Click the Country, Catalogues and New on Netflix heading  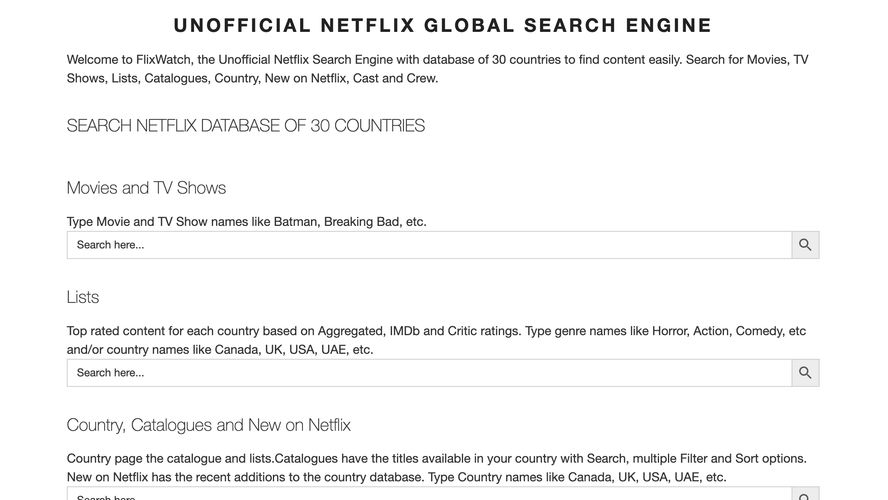(x=209, y=425)
